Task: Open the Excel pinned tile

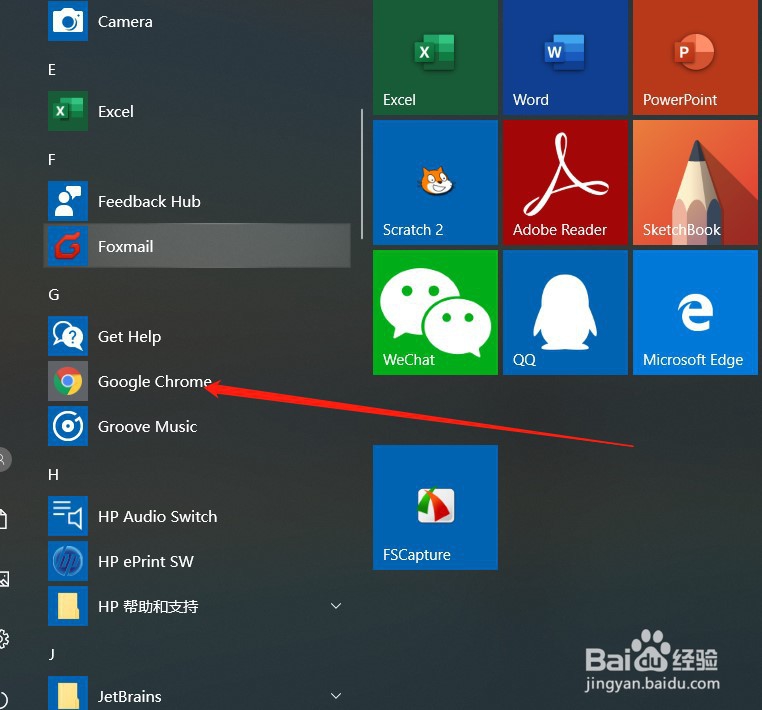Action: click(435, 57)
